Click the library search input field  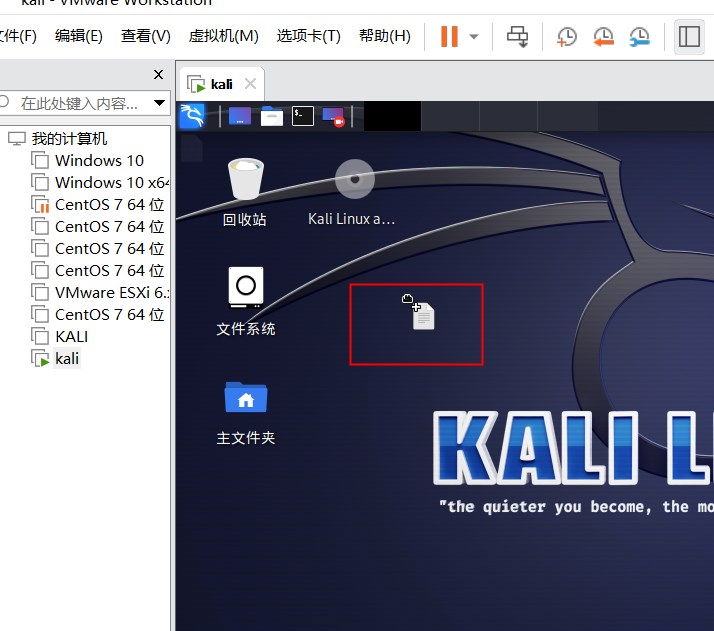(x=80, y=103)
